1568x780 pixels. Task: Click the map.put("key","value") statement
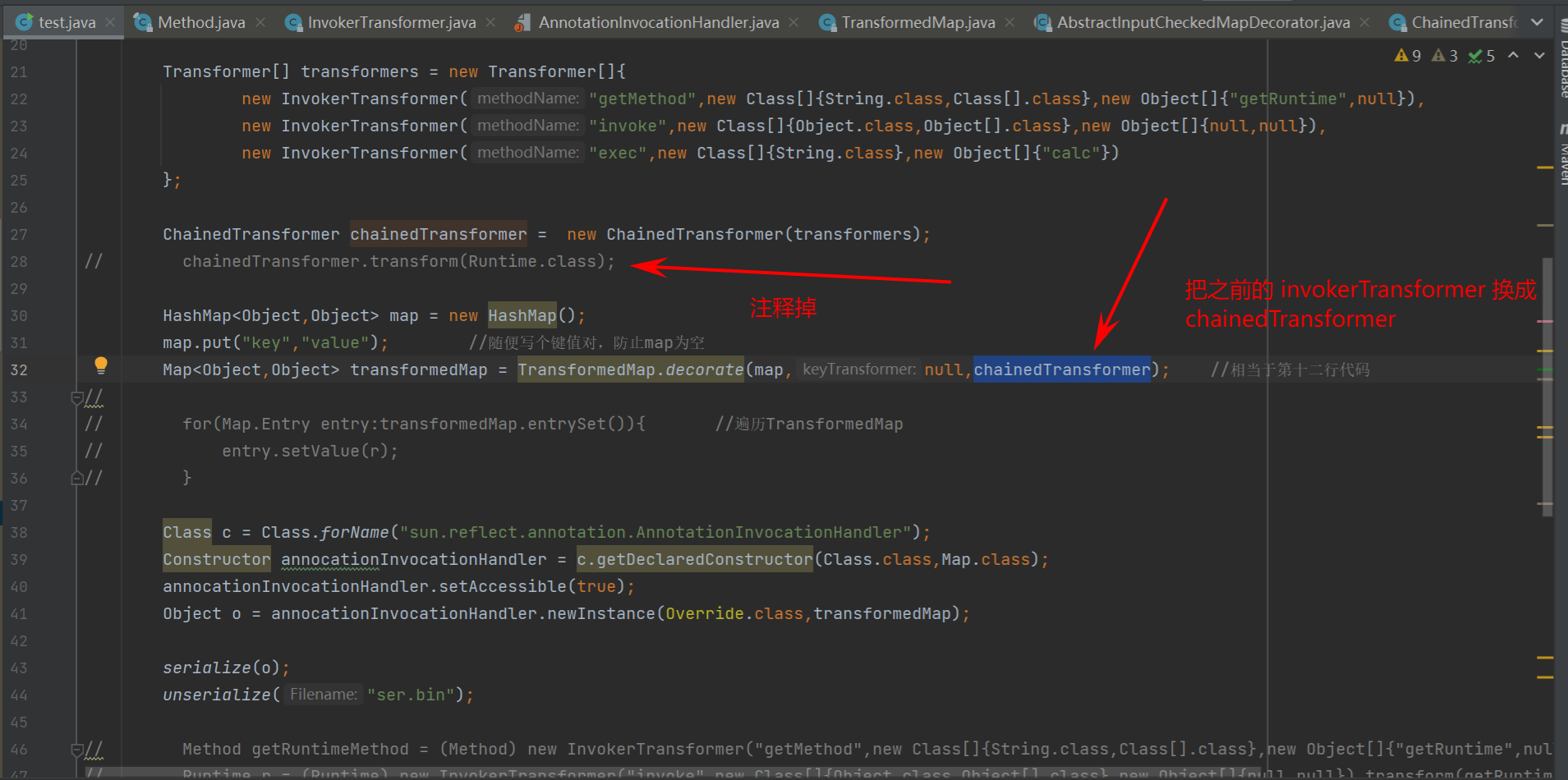tap(275, 343)
